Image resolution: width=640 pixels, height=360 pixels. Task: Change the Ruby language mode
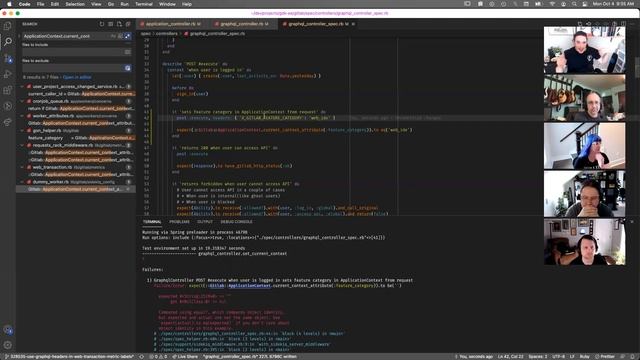coord(584,357)
